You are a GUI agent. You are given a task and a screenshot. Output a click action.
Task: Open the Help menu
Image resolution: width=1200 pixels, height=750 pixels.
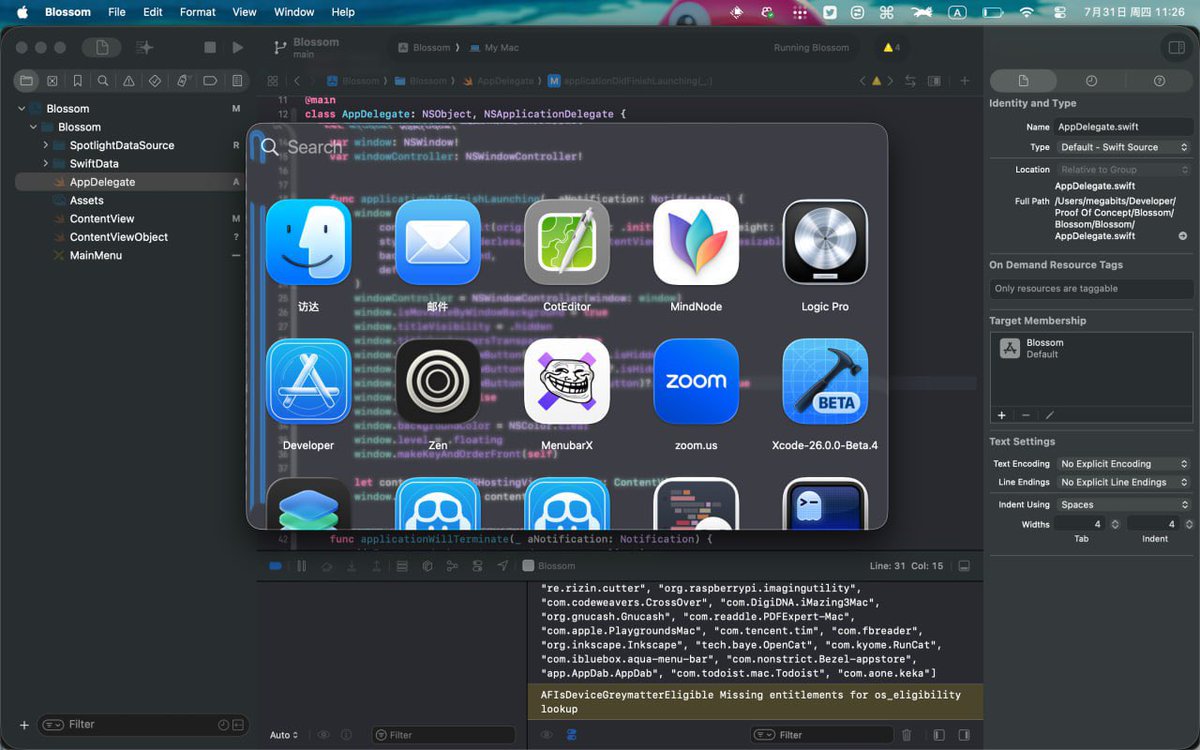pyautogui.click(x=343, y=12)
